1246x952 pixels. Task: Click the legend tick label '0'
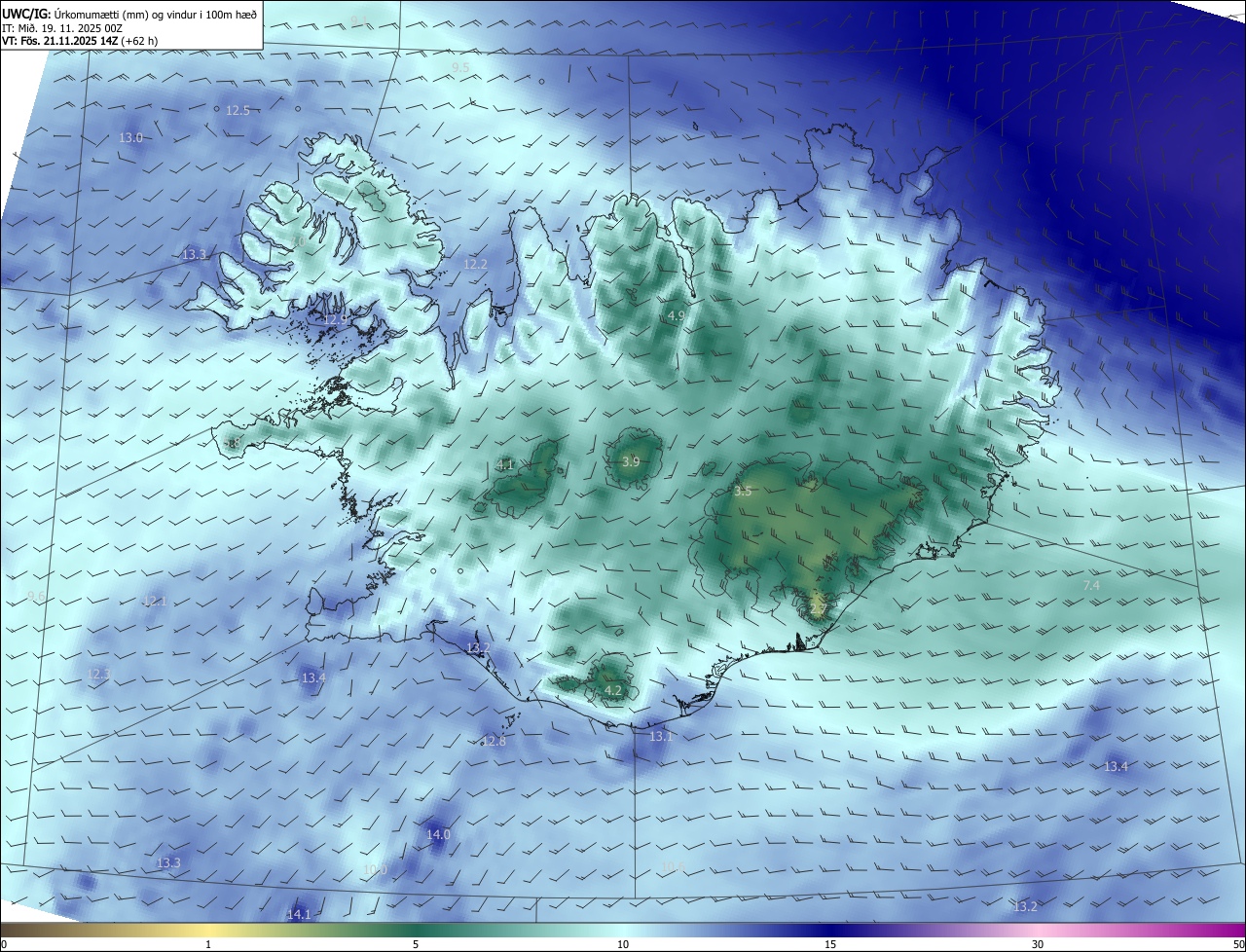[4, 944]
